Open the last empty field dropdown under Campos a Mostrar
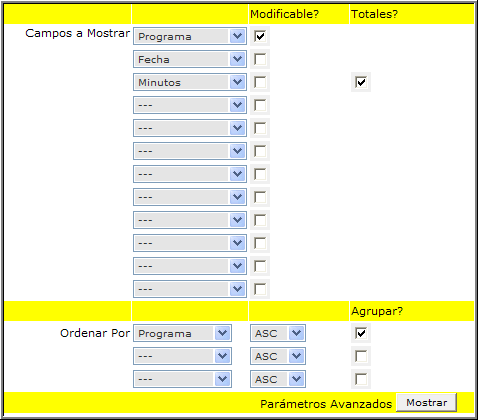This screenshot has height=420, width=478. pos(190,289)
